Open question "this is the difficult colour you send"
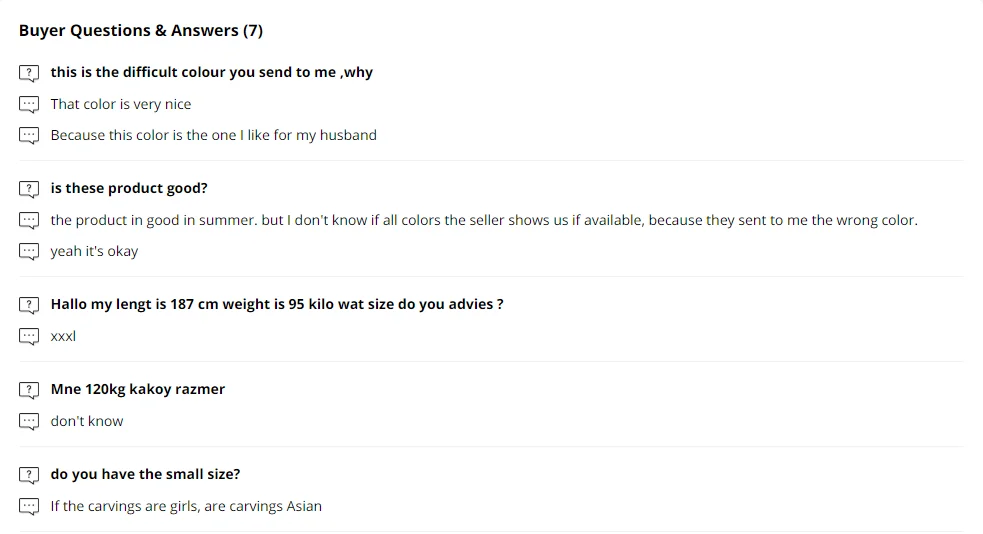The image size is (983, 534). pyautogui.click(x=211, y=73)
